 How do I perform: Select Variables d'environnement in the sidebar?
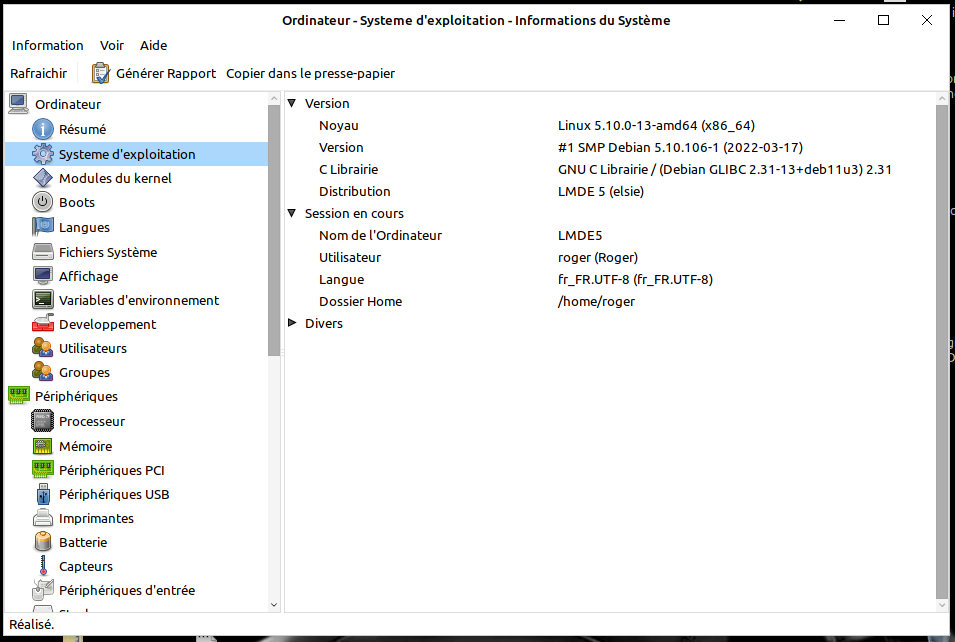138,300
